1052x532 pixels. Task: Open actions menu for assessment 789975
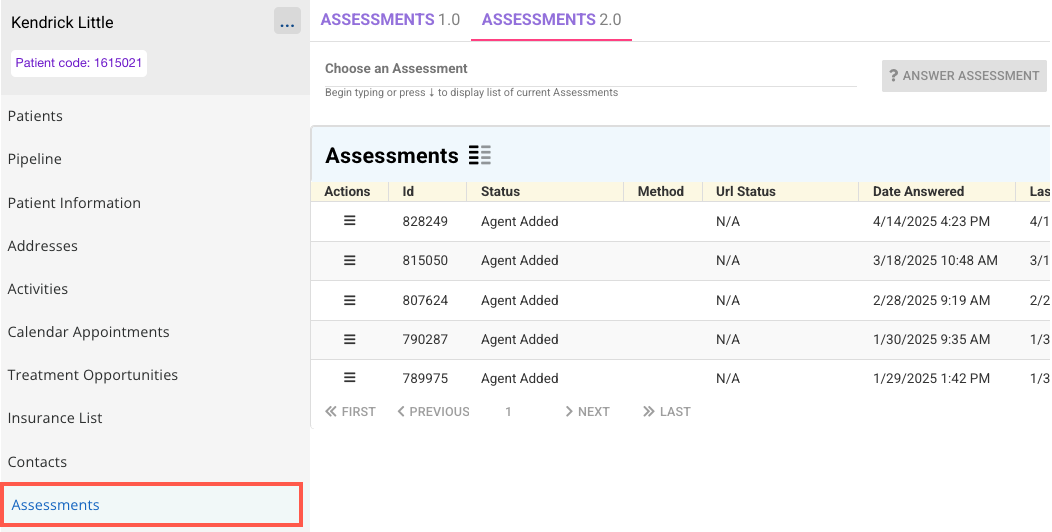click(x=350, y=378)
